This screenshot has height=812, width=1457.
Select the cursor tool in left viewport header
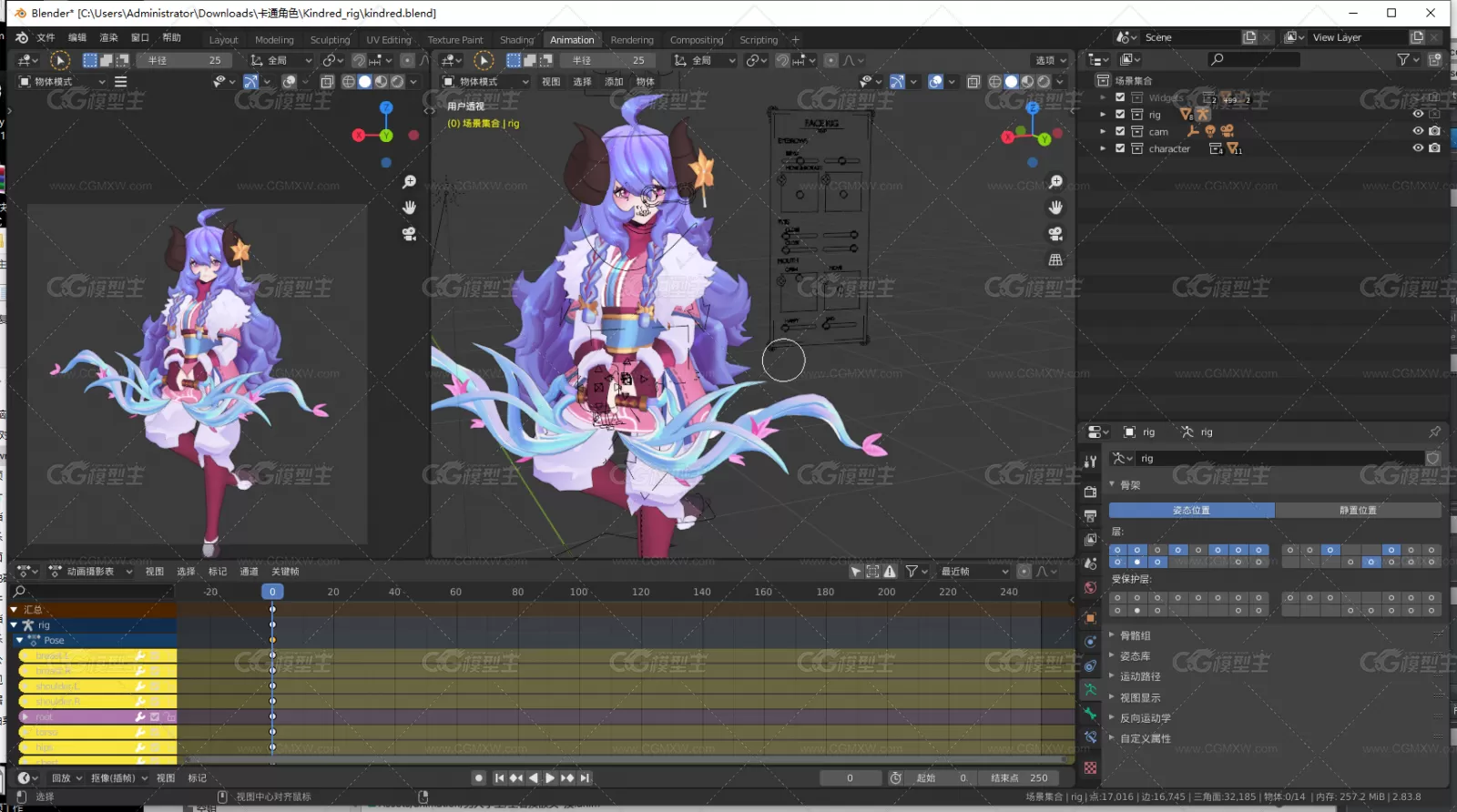[59, 60]
